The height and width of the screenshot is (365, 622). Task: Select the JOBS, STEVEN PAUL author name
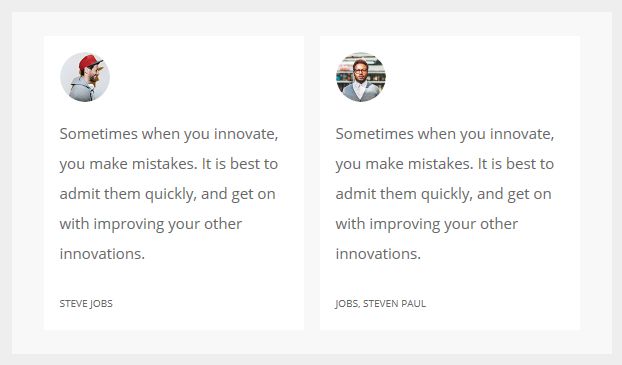coord(380,304)
